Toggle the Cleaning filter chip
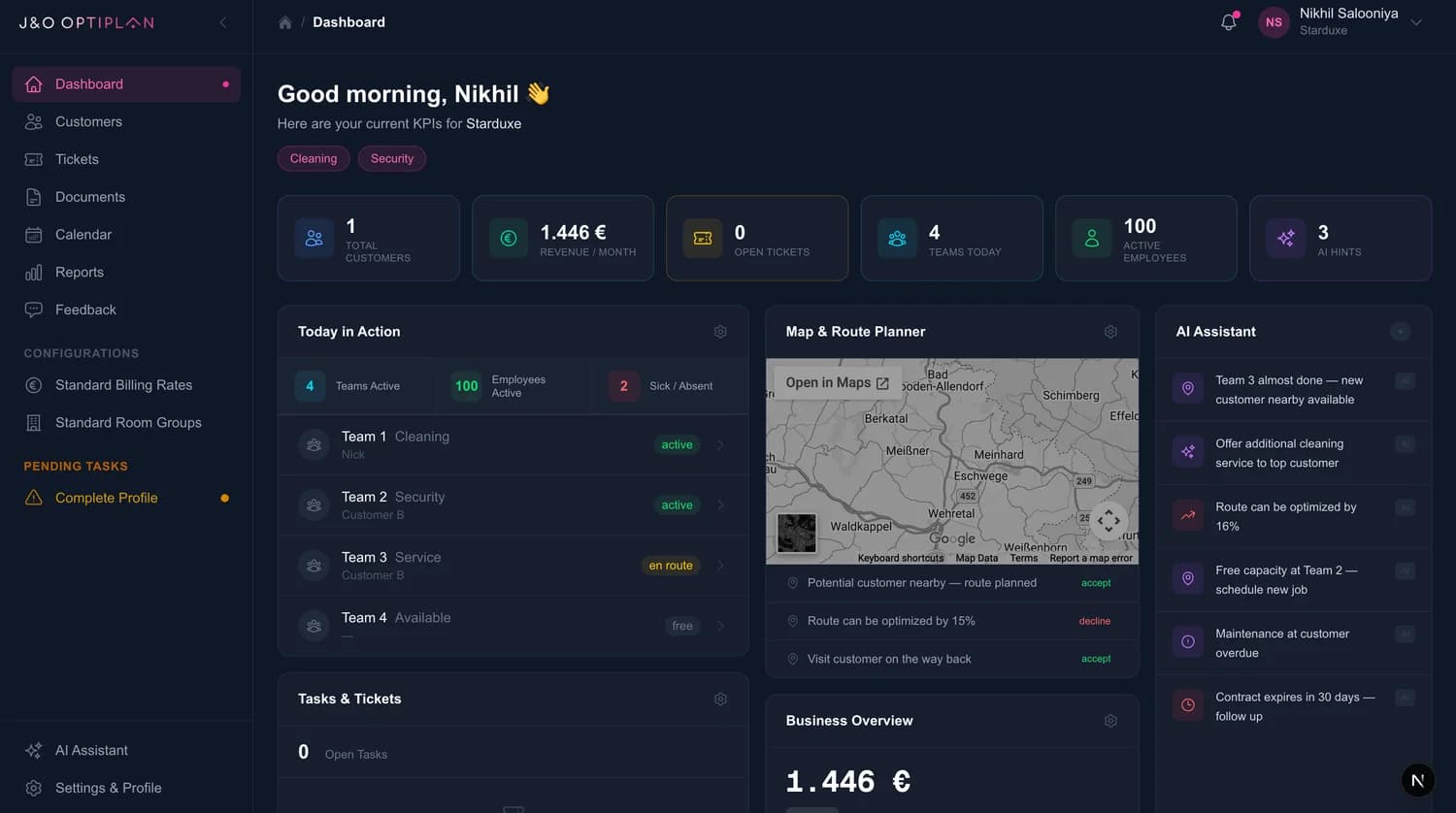The width and height of the screenshot is (1456, 813). point(314,158)
